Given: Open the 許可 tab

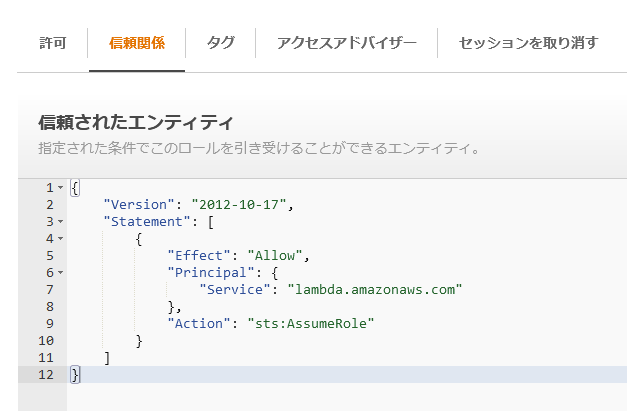Looking at the screenshot, I should tap(52, 43).
